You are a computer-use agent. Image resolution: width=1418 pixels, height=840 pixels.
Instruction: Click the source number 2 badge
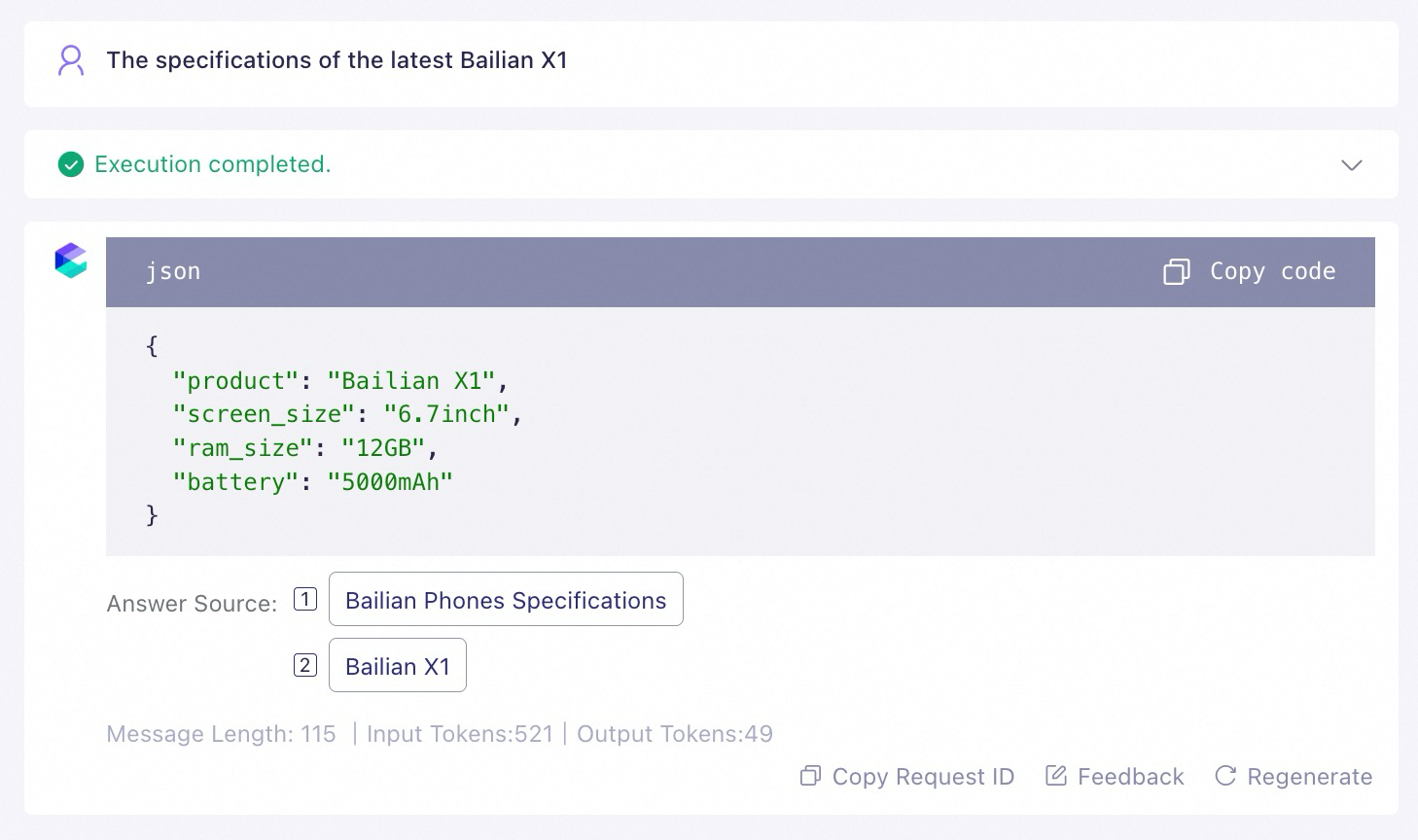[x=305, y=665]
